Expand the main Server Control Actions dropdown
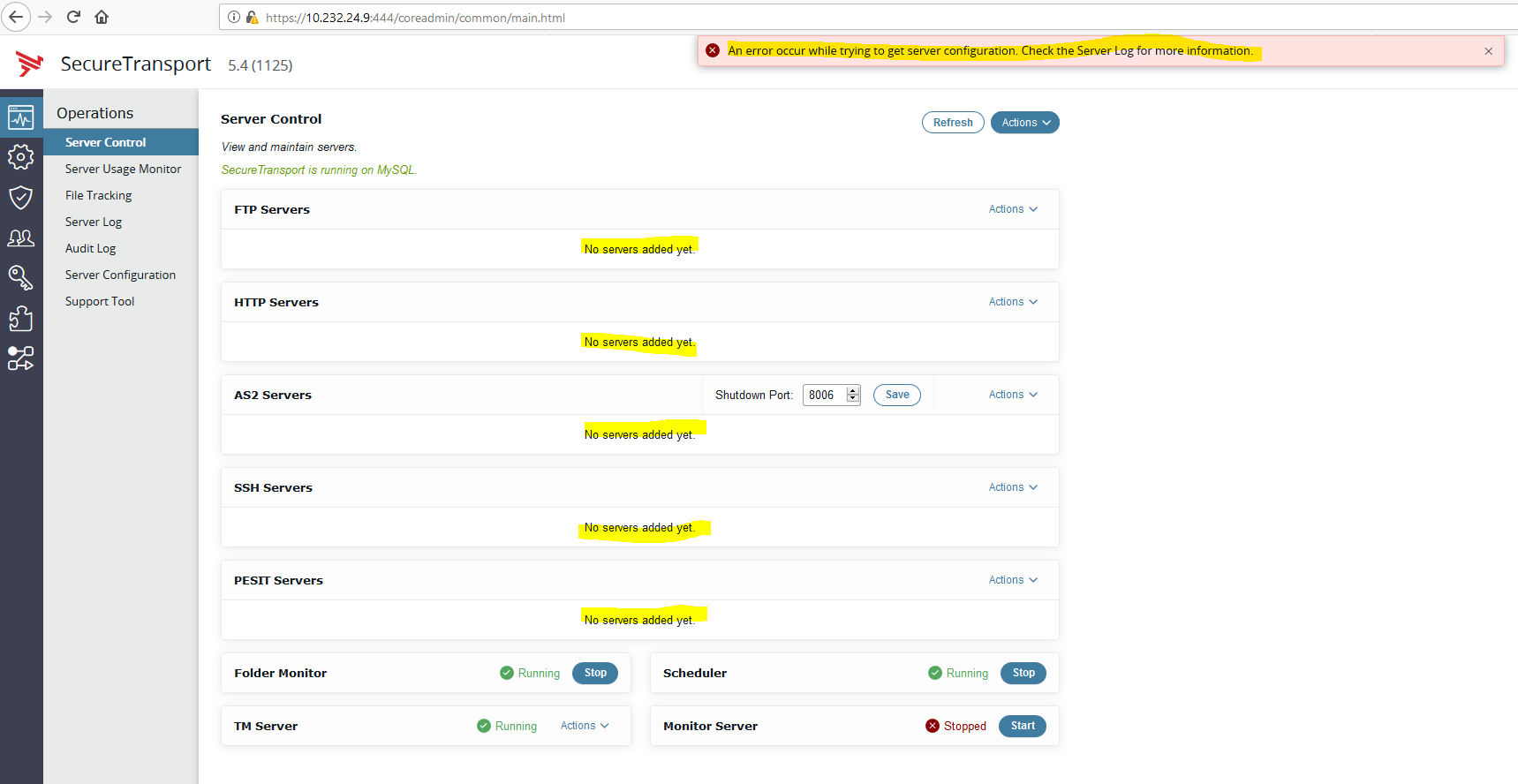Screen dimensions: 1518x784 pyautogui.click(x=1024, y=123)
